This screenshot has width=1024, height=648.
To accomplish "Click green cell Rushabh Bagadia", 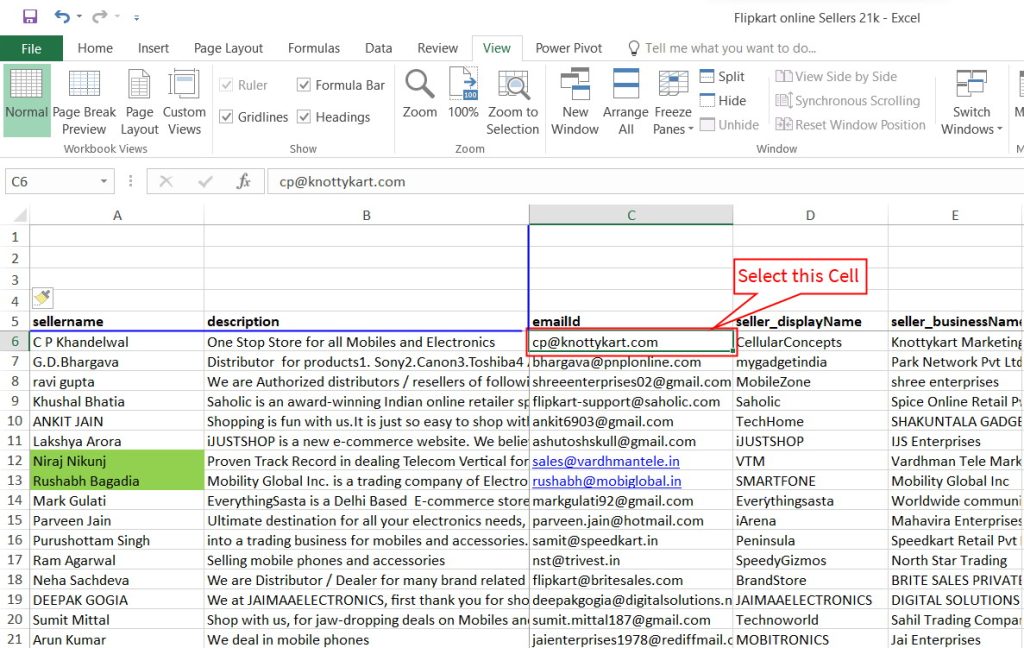I will point(117,481).
